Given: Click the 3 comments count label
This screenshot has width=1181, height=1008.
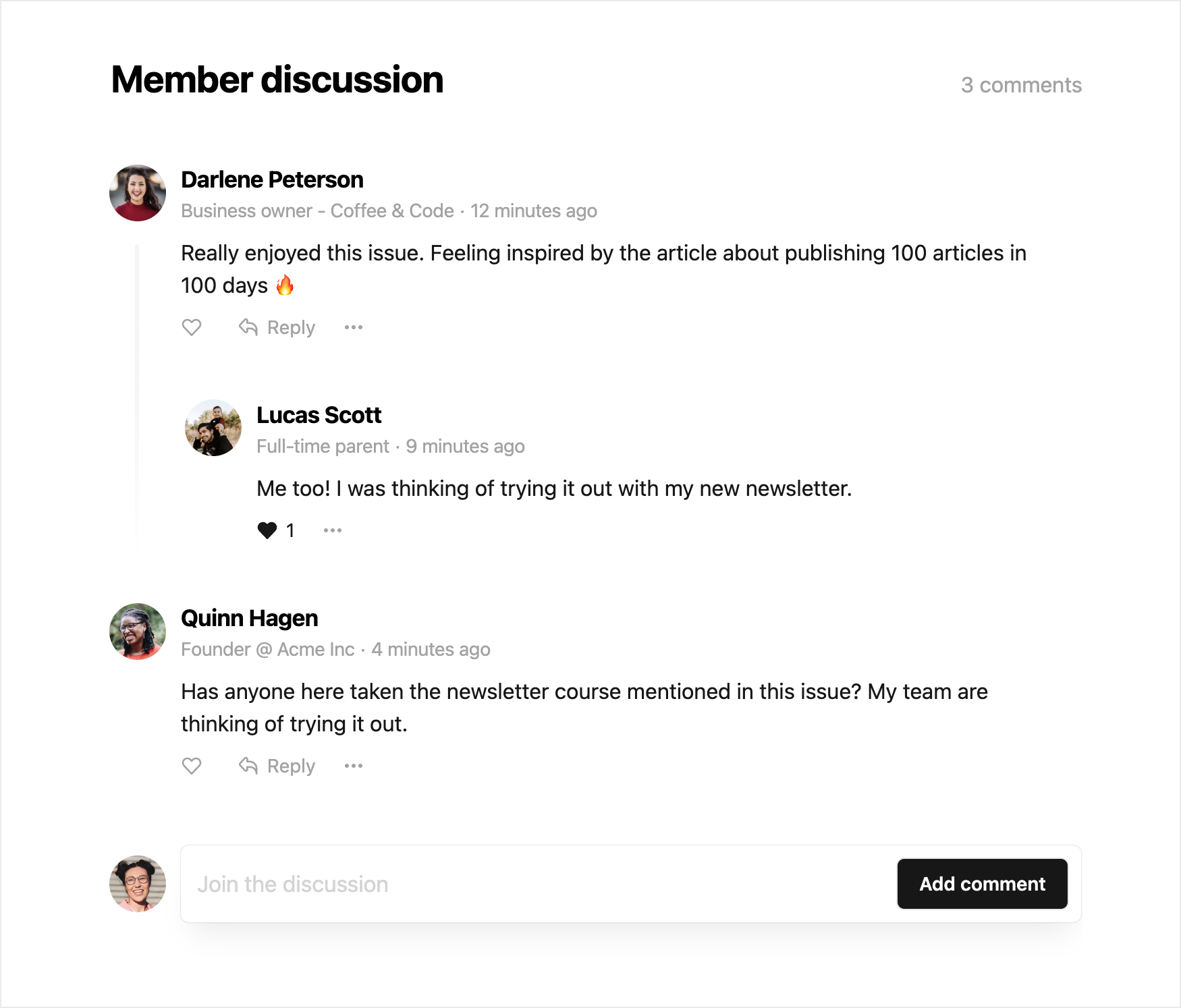Looking at the screenshot, I should tap(1020, 85).
